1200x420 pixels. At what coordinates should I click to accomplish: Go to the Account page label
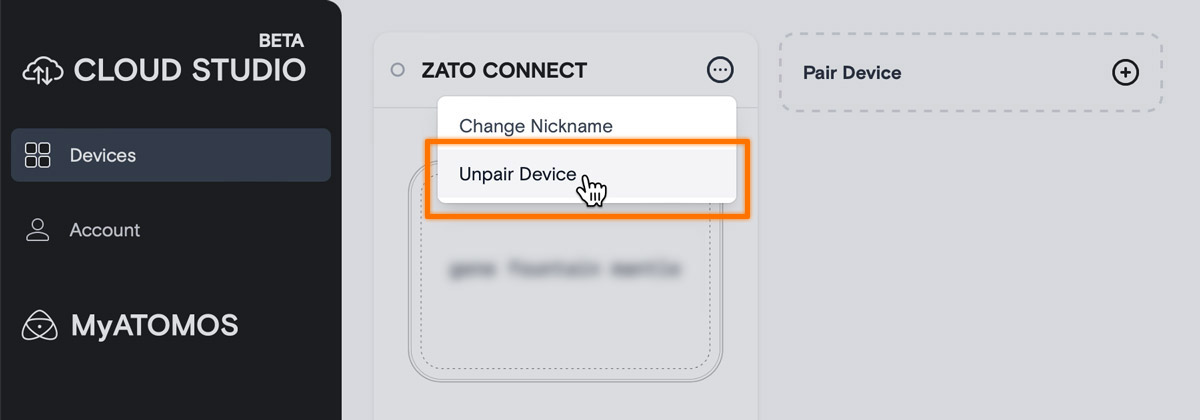click(105, 230)
